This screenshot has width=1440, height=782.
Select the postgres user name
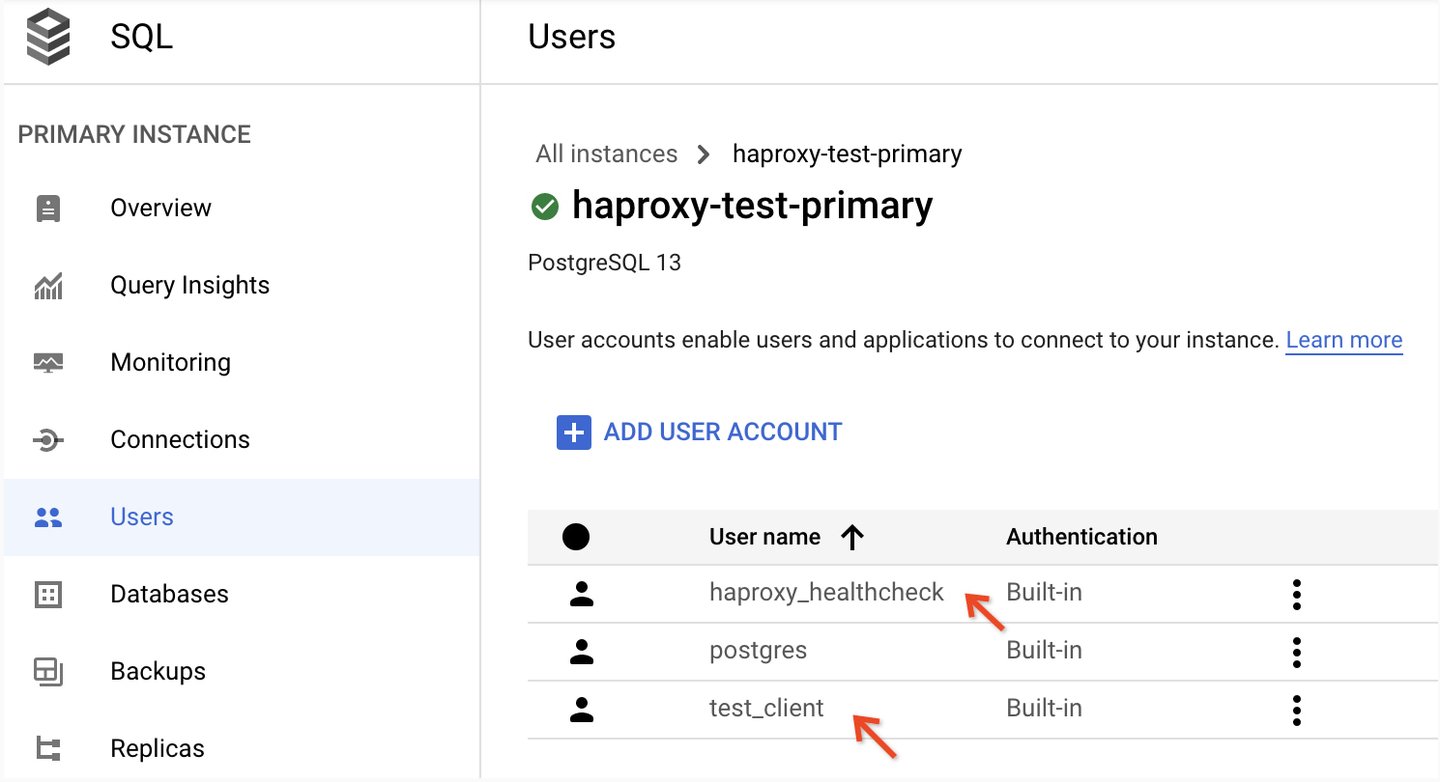click(758, 651)
